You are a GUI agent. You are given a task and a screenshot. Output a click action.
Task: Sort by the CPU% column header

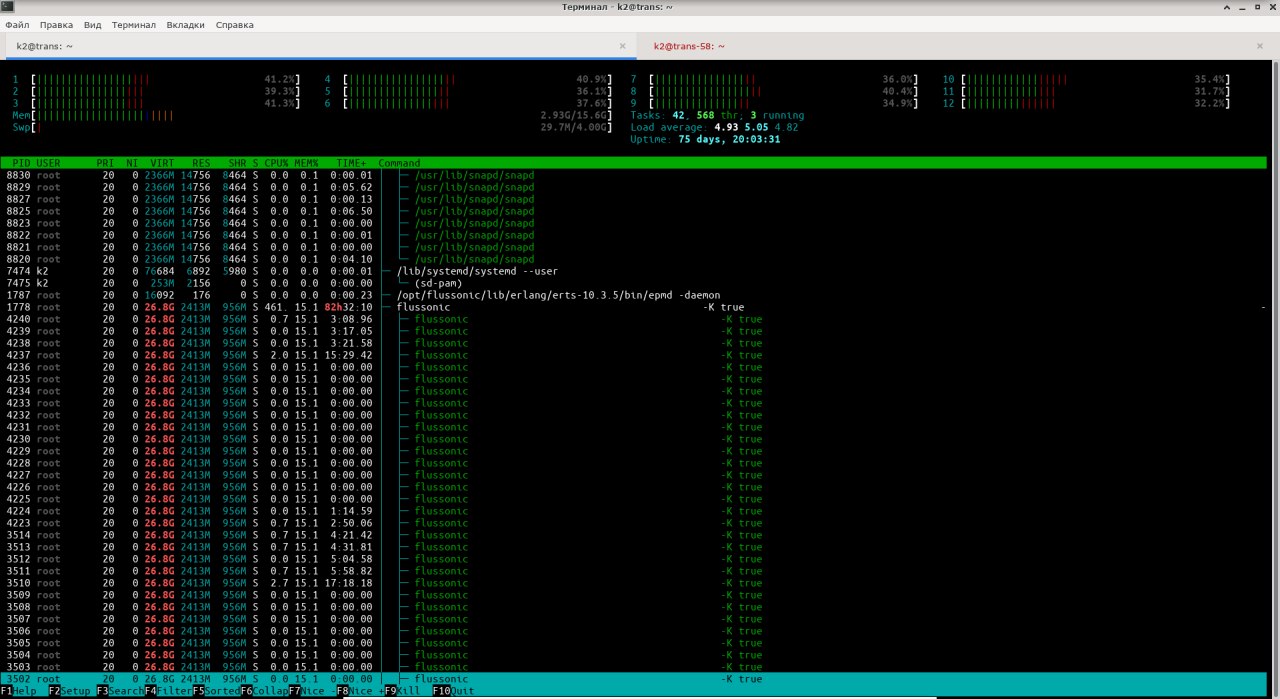coord(276,163)
